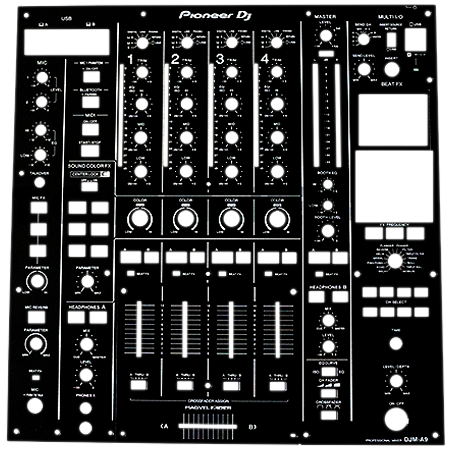The image size is (450, 450).
Task: Click the BLUETOOTH PAIRING button
Action: [x=91, y=102]
